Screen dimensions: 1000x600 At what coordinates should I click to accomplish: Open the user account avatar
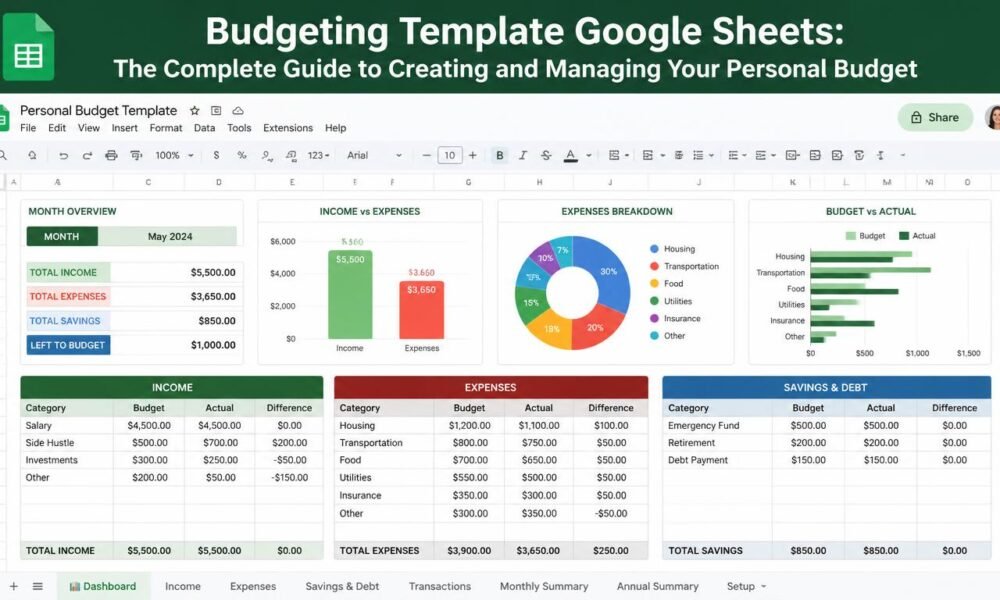pos(993,117)
